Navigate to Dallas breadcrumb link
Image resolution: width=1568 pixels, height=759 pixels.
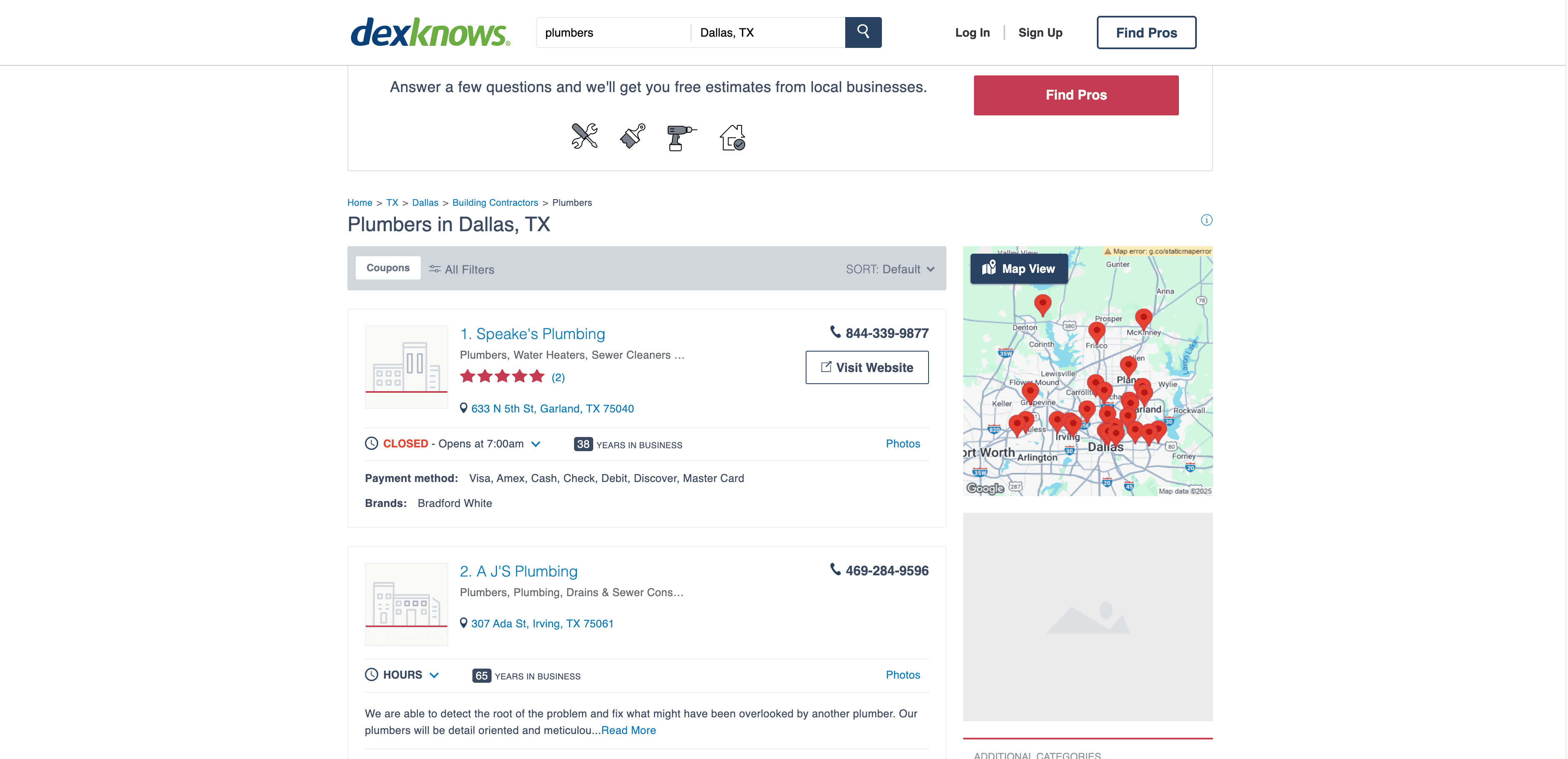click(x=425, y=203)
